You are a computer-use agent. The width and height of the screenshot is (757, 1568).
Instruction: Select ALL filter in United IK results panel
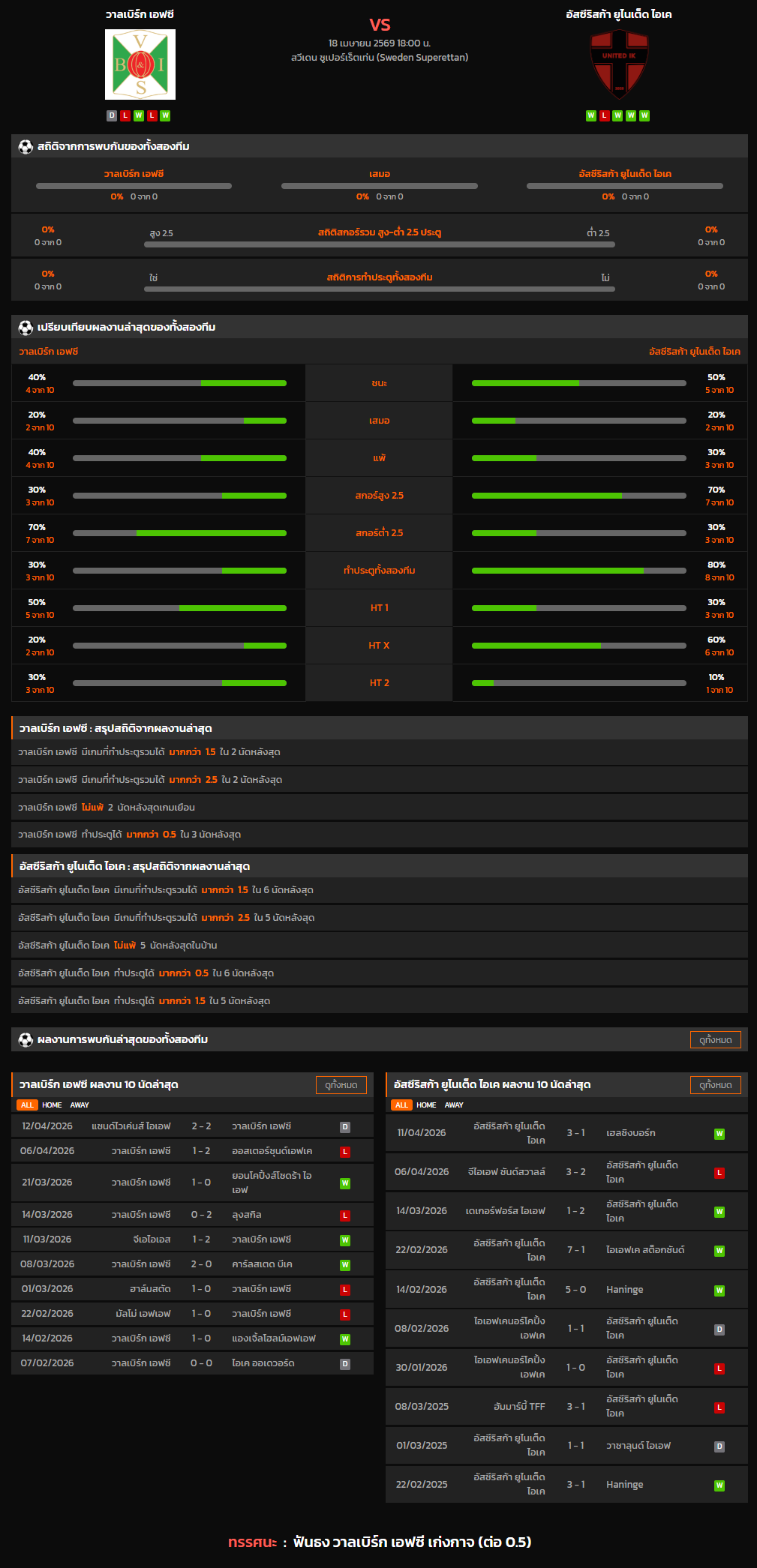point(401,1105)
